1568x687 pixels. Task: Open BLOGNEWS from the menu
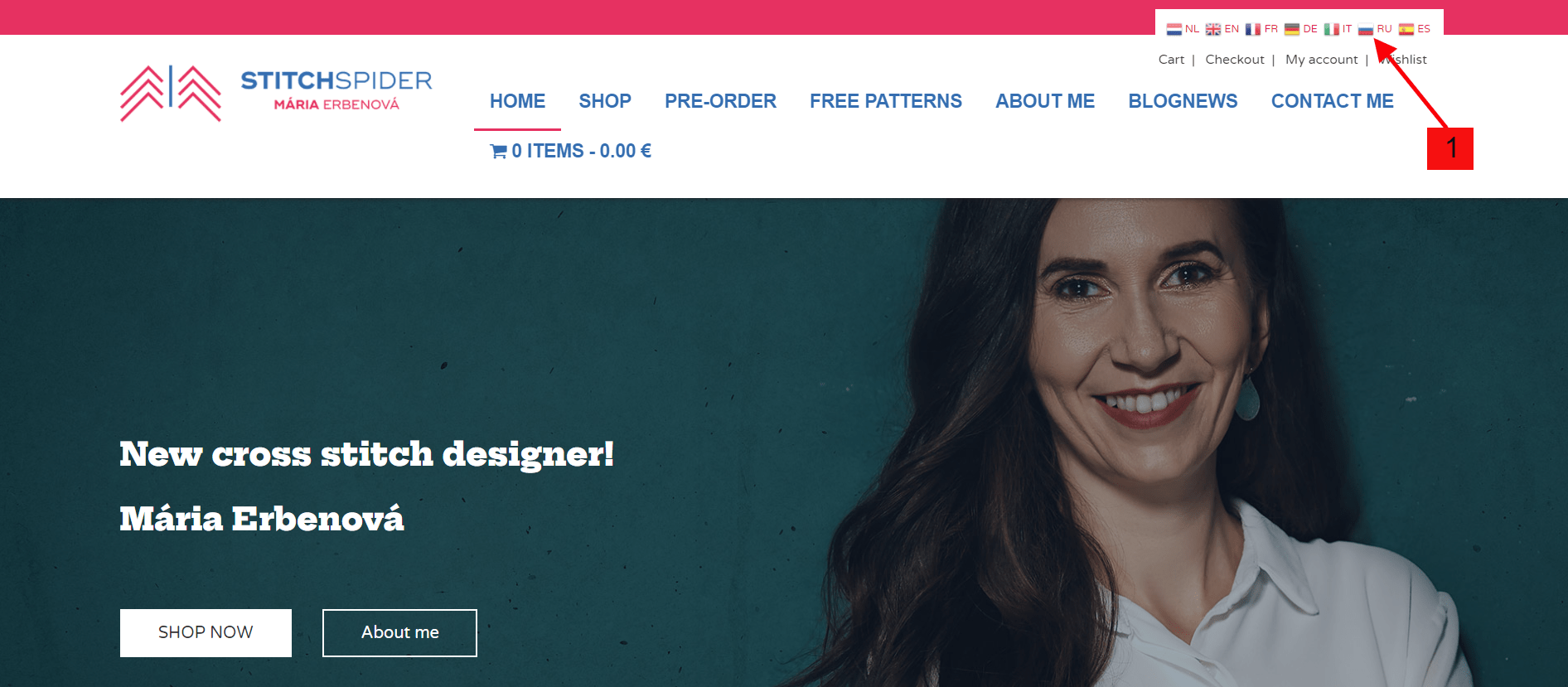point(1183,101)
